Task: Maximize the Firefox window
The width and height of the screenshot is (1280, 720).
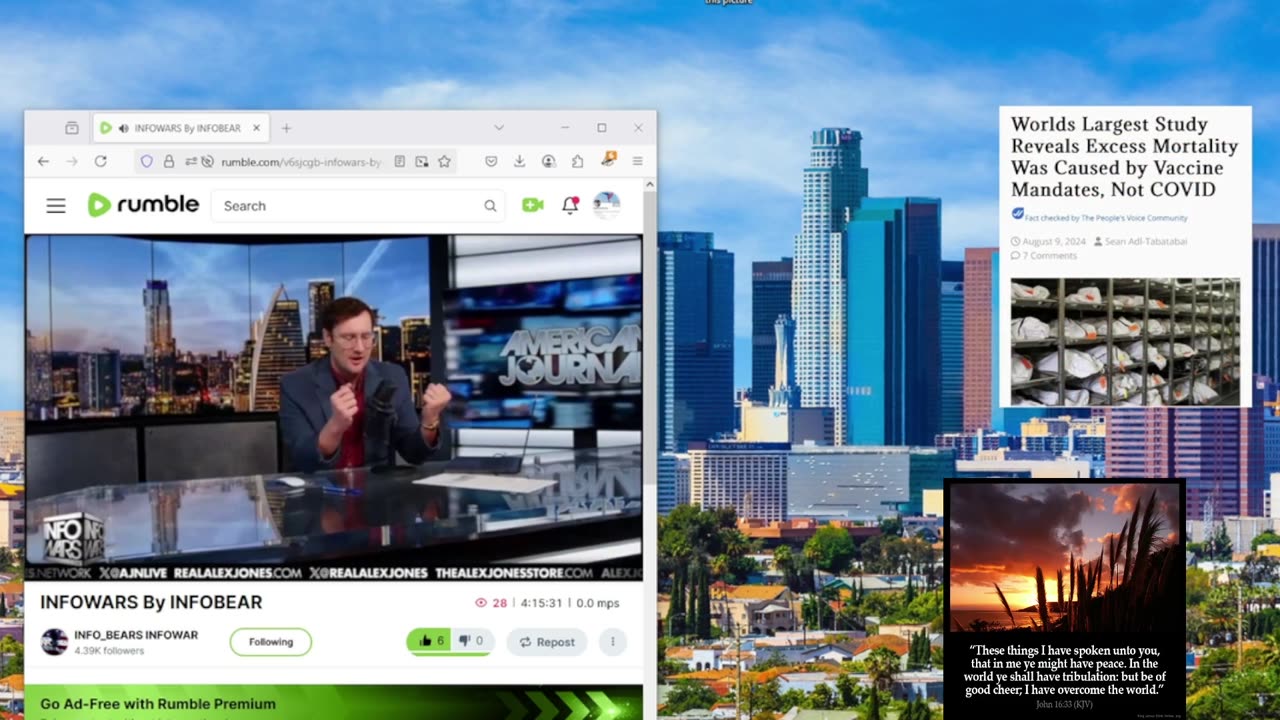Action: [x=602, y=128]
